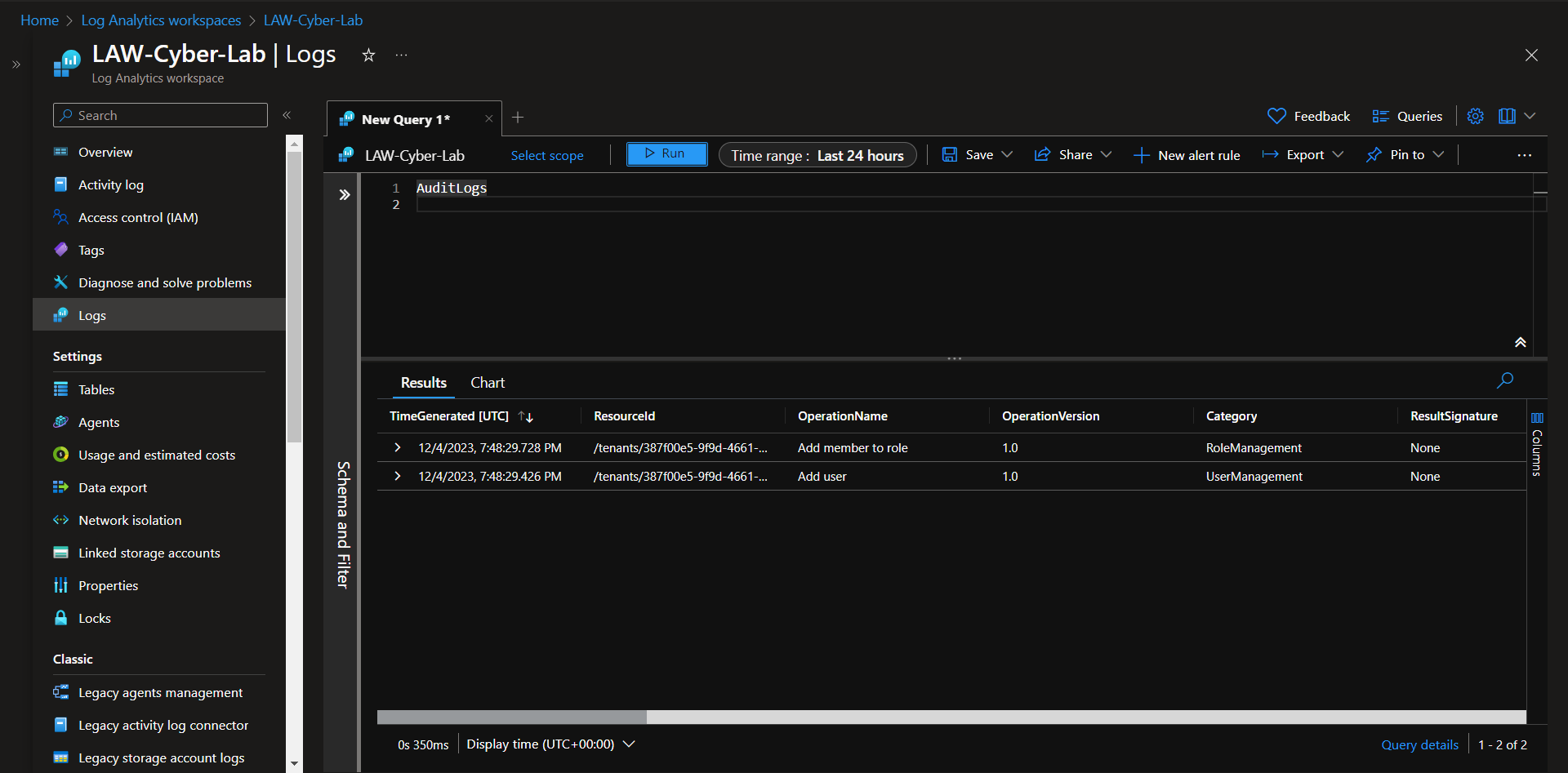Image resolution: width=1568 pixels, height=773 pixels.
Task: Expand the portal menu with double chevron
Action: 16,64
